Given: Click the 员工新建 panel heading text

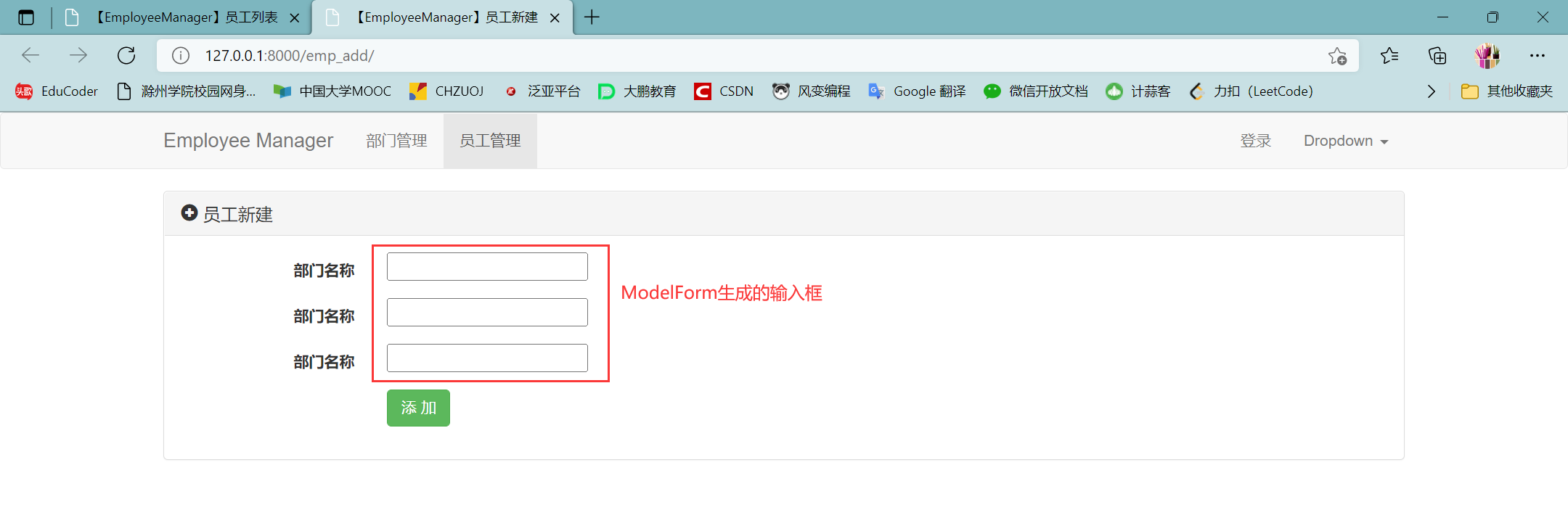Looking at the screenshot, I should (237, 215).
